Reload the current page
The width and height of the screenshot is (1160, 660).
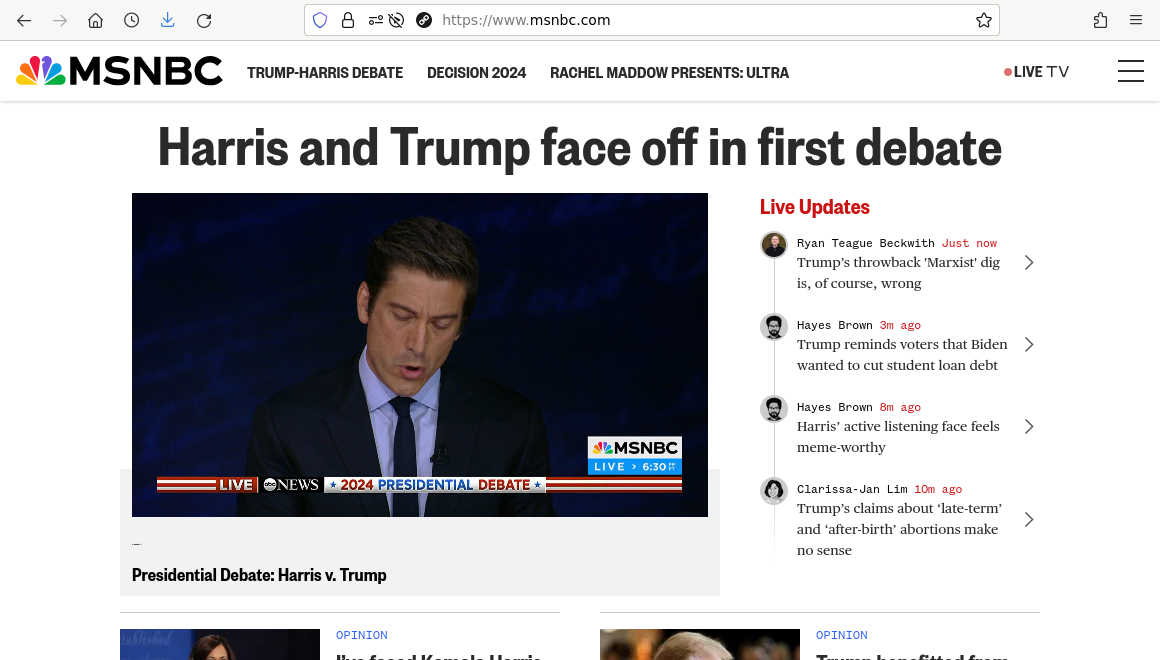pyautogui.click(x=204, y=20)
